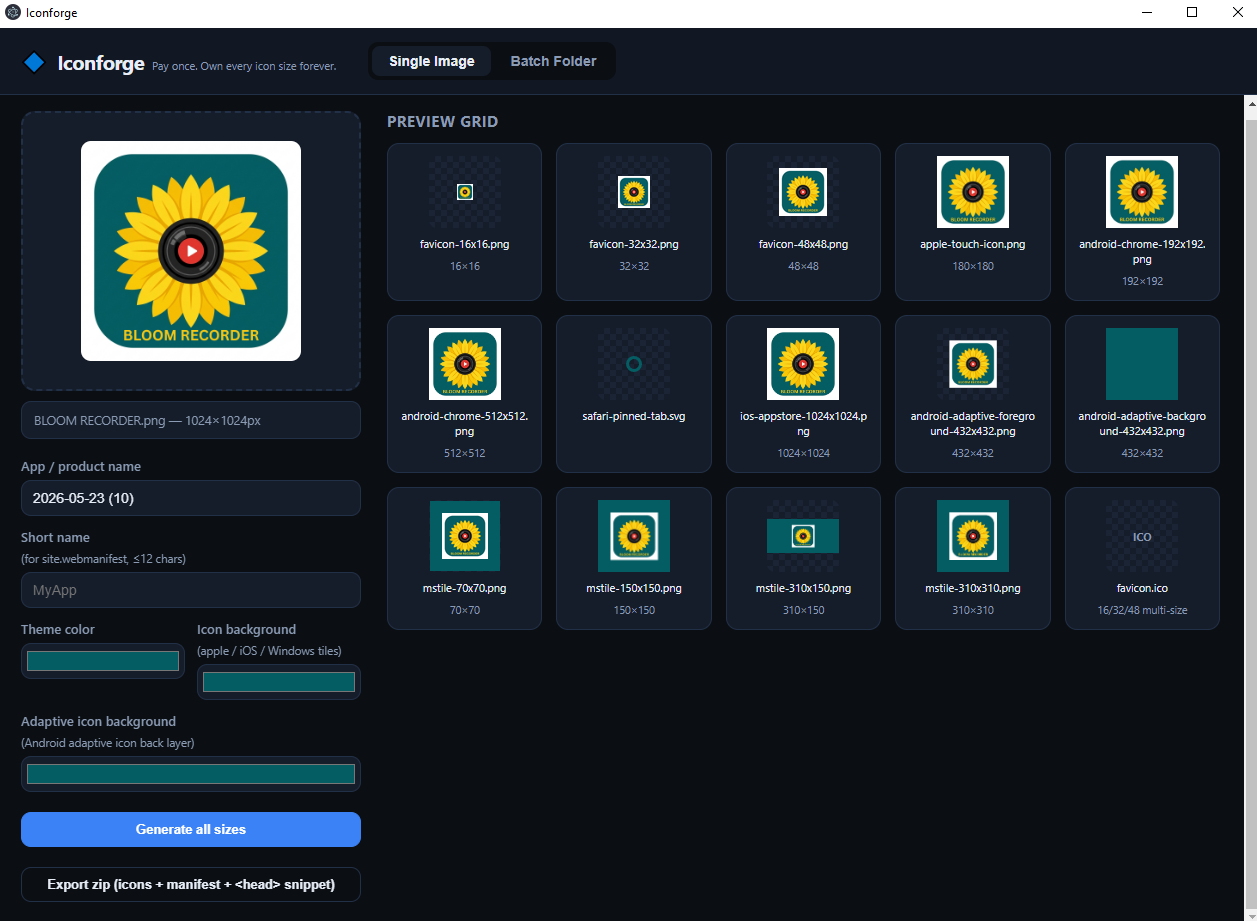This screenshot has height=921, width=1257.
Task: Click the apple-touch-icon.png filename label
Action: tap(973, 244)
